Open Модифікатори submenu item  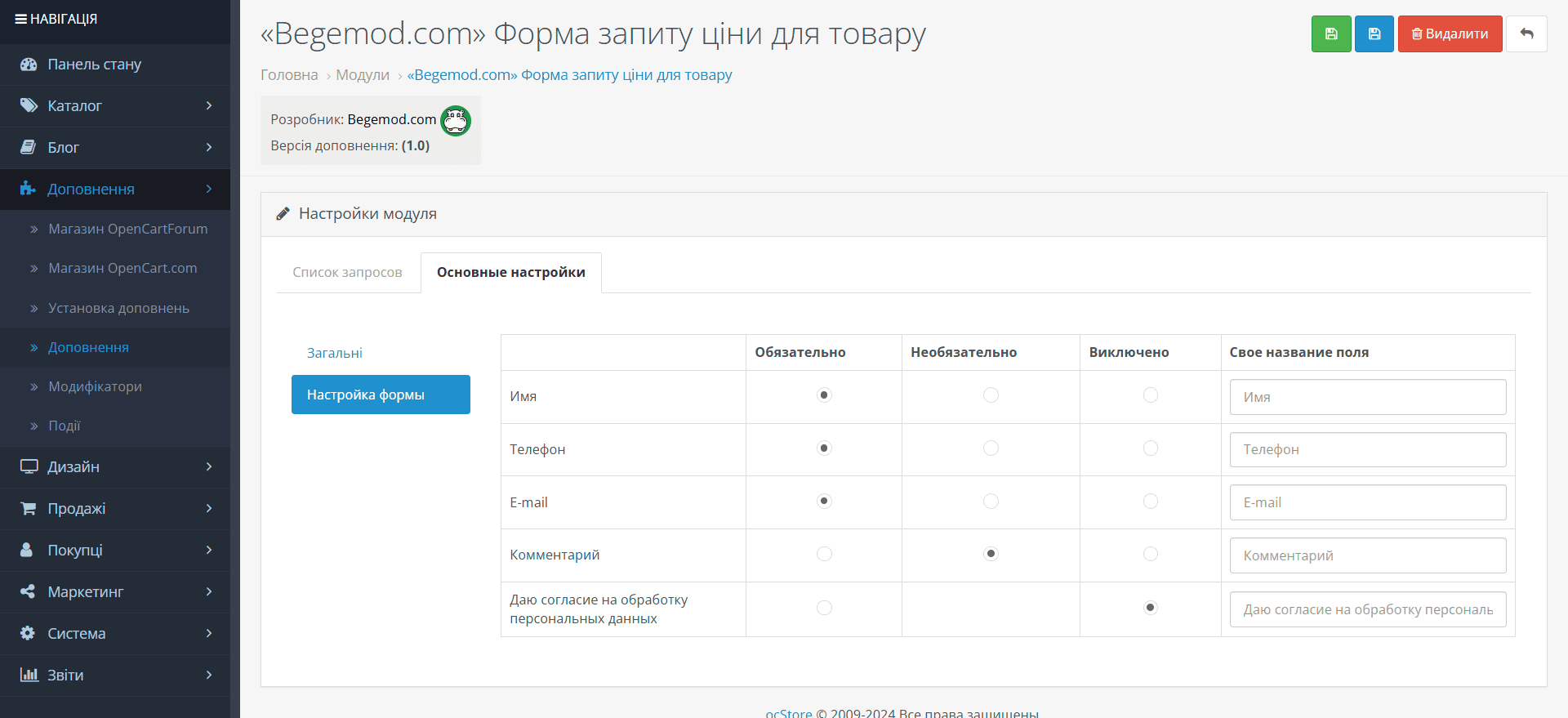tap(95, 387)
